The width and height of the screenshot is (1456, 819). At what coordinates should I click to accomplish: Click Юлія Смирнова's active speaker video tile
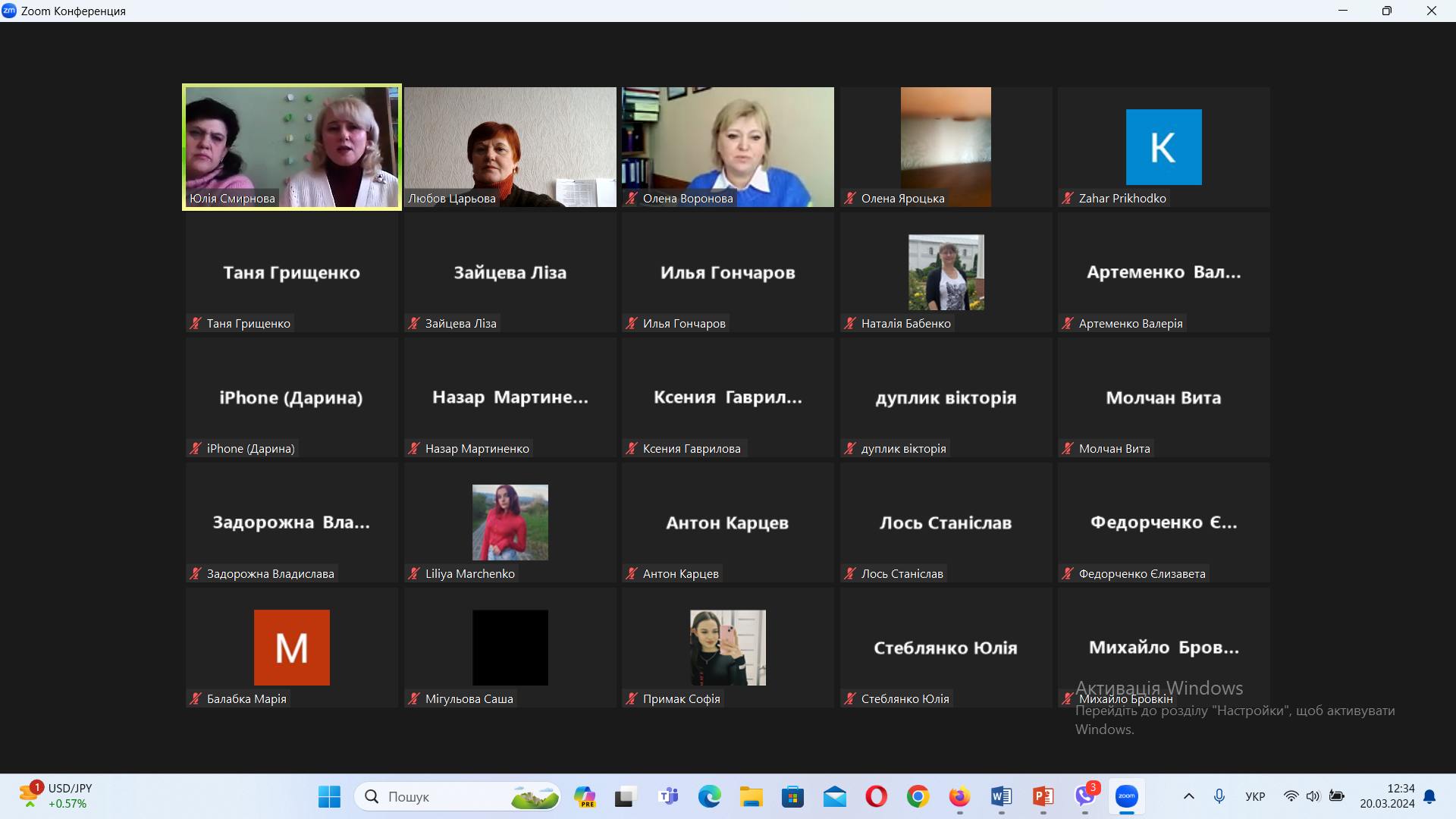(x=292, y=146)
